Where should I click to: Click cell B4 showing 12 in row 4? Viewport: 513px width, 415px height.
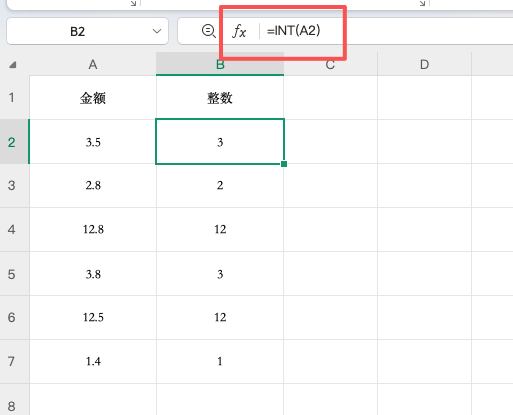point(220,229)
